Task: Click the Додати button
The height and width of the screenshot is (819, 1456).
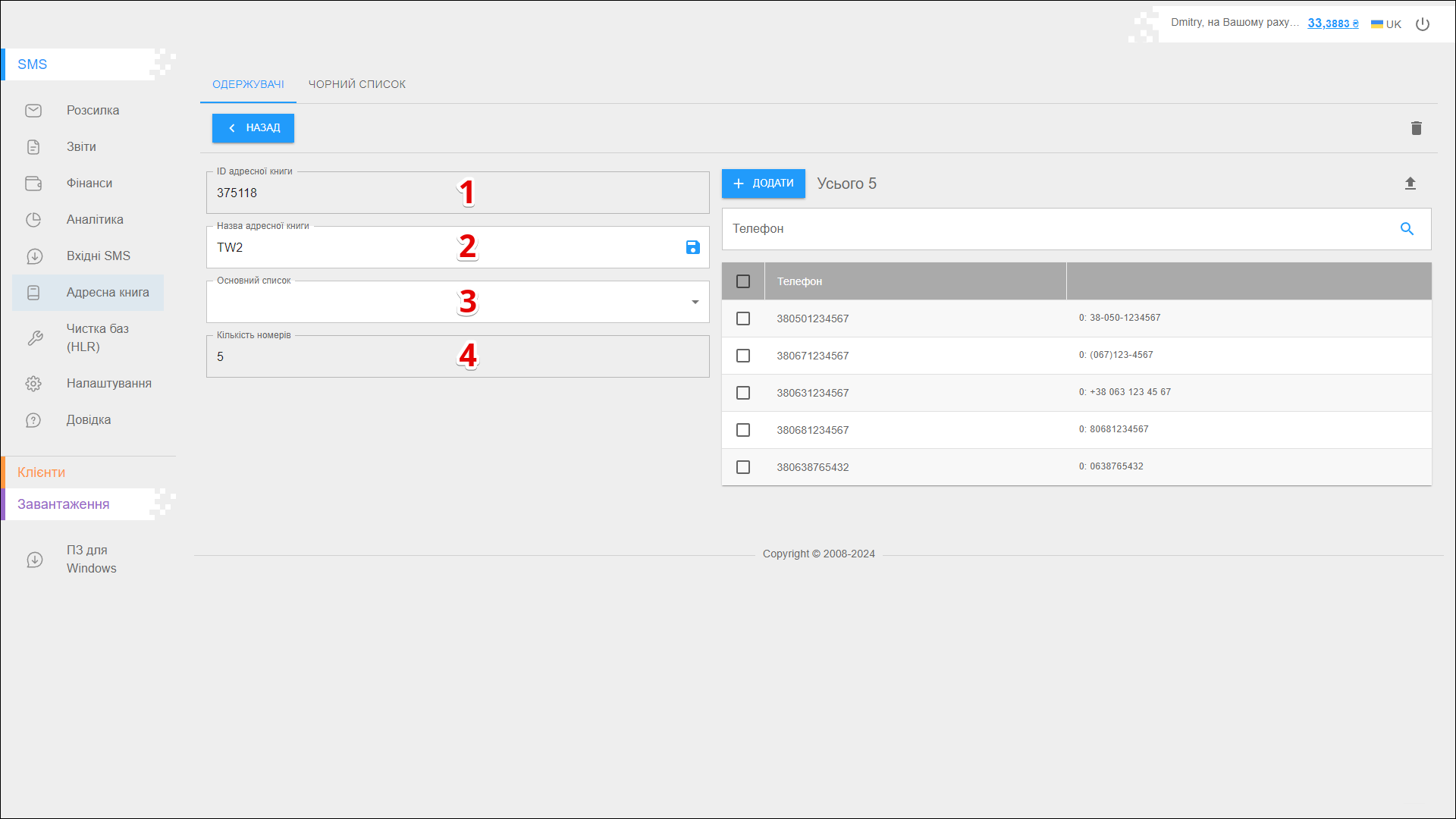Action: pos(763,184)
